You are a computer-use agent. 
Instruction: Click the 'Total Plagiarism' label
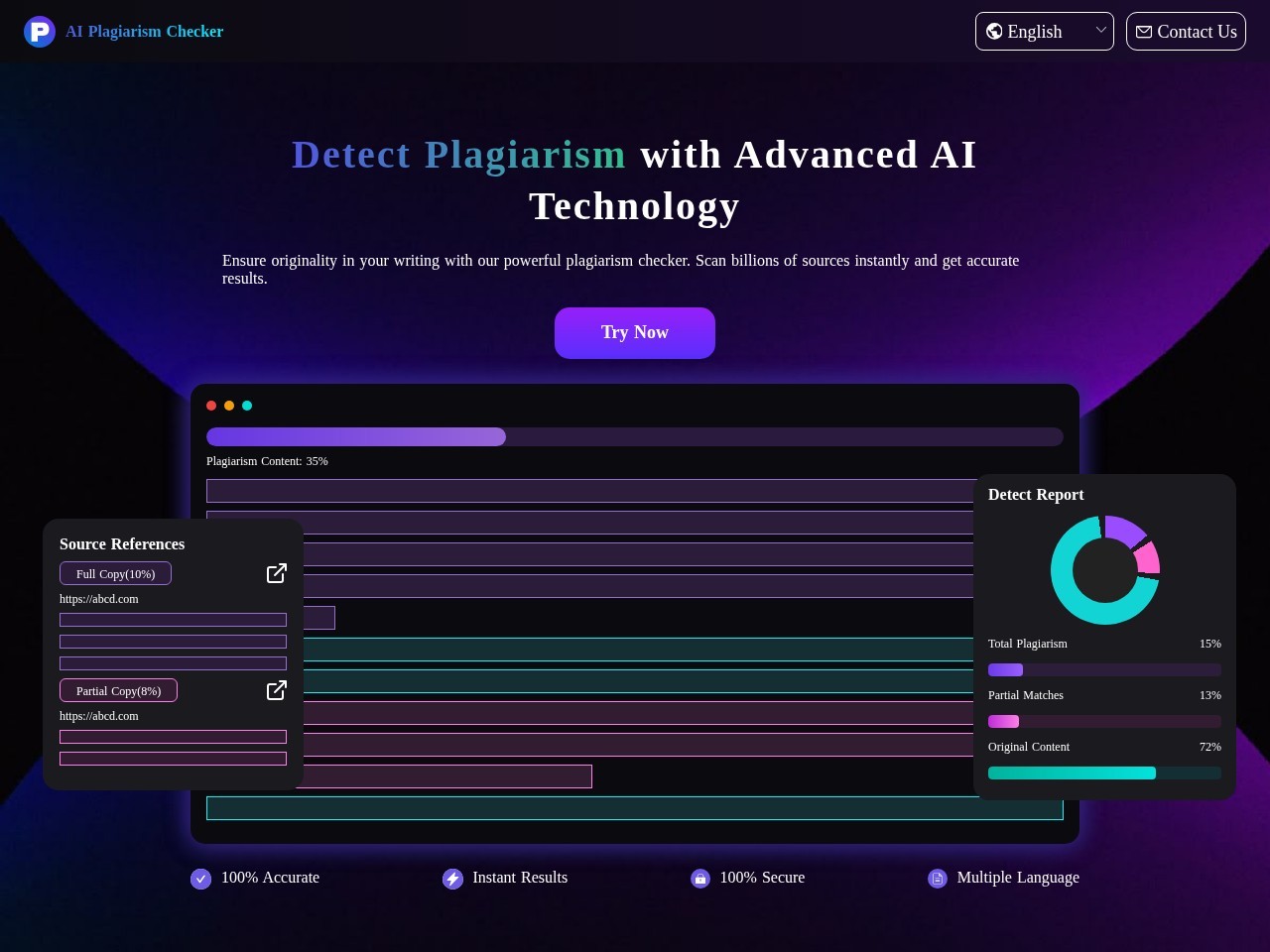click(x=1028, y=644)
